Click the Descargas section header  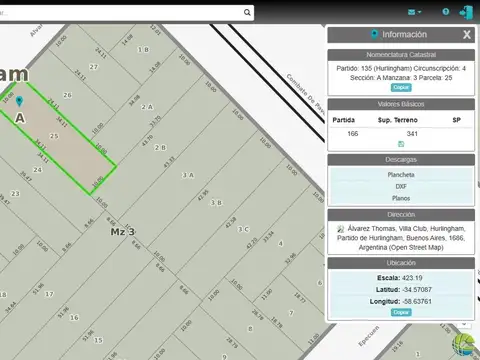point(401,160)
